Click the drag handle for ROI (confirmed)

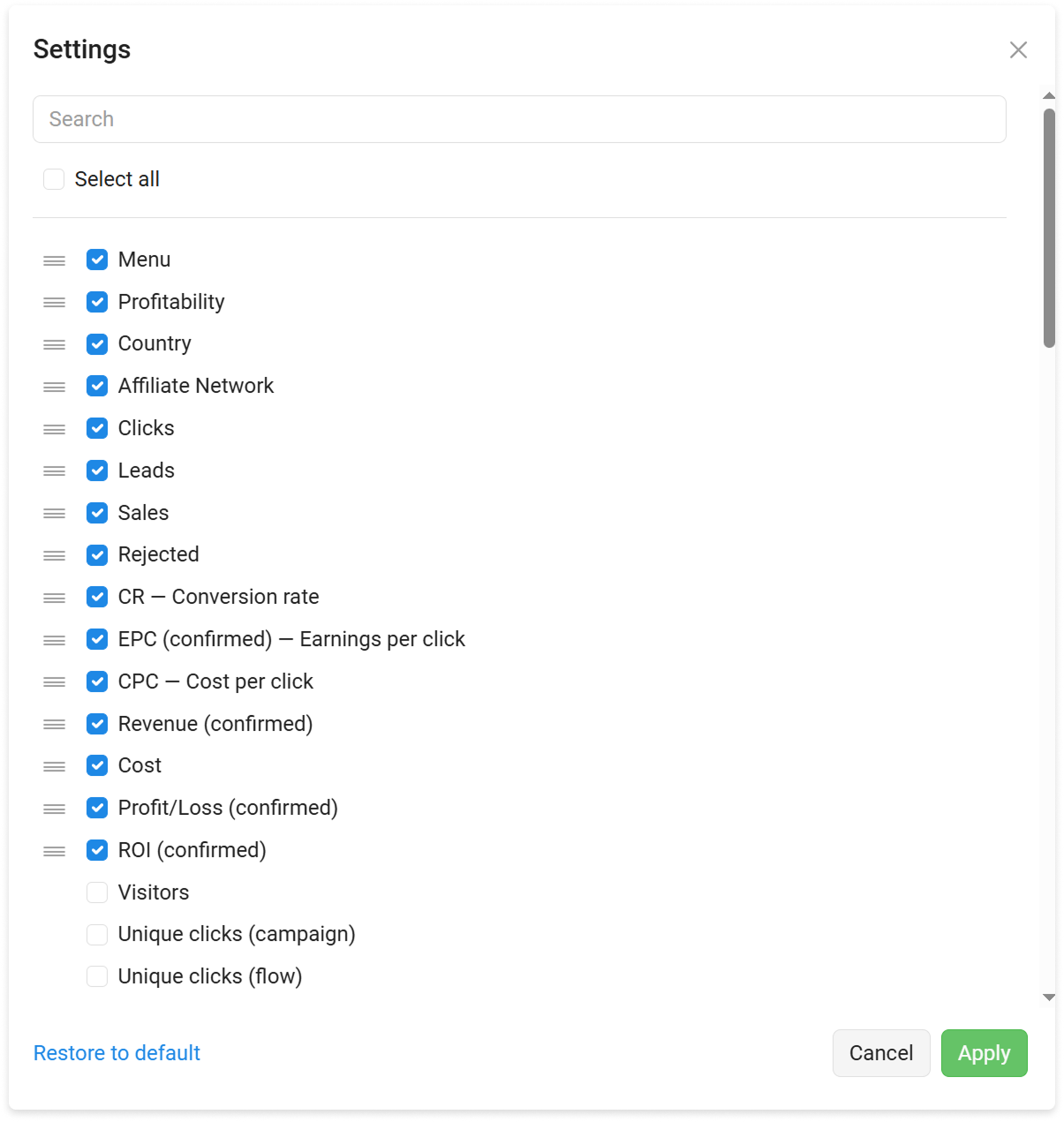55,851
